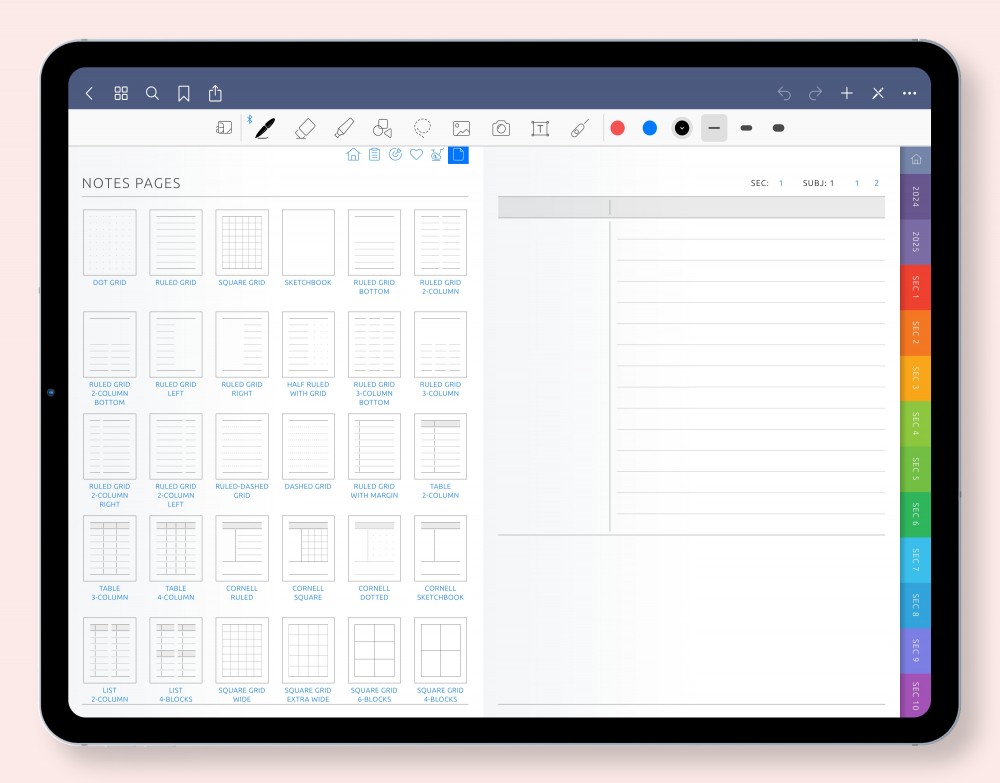
Task: Open the clipboard list page icon
Action: coord(374,154)
